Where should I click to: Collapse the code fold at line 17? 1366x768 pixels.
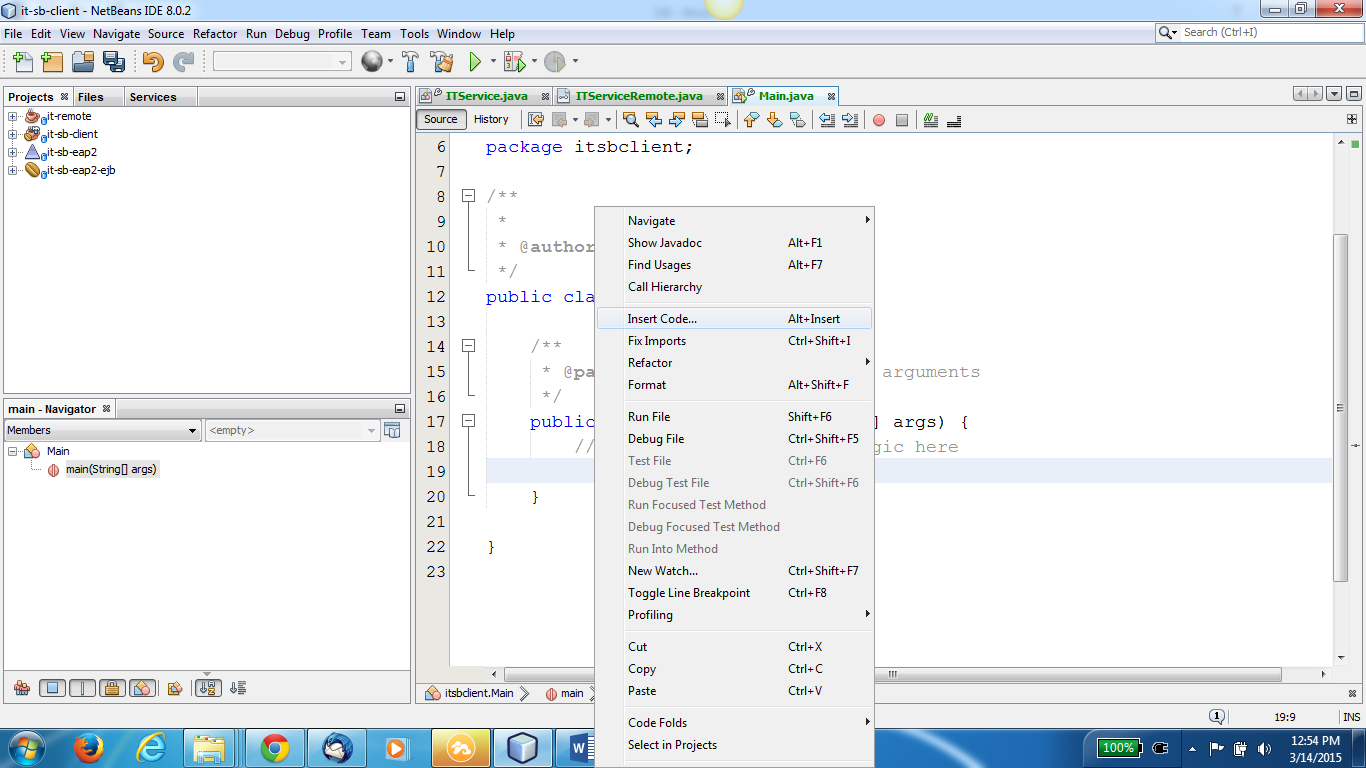pyautogui.click(x=468, y=421)
